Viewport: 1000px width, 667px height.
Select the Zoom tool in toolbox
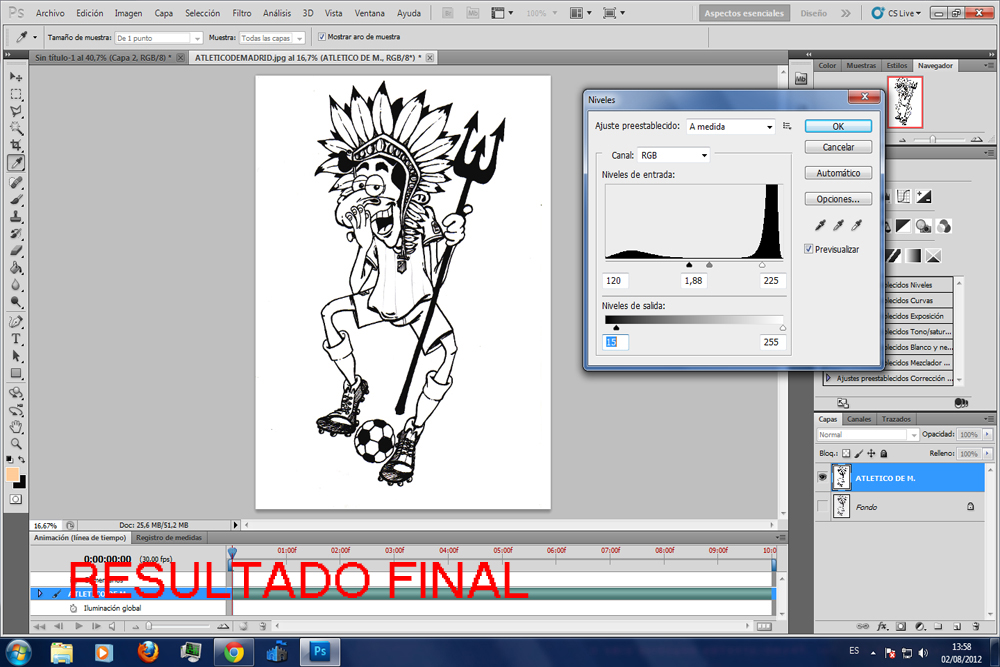tap(16, 444)
